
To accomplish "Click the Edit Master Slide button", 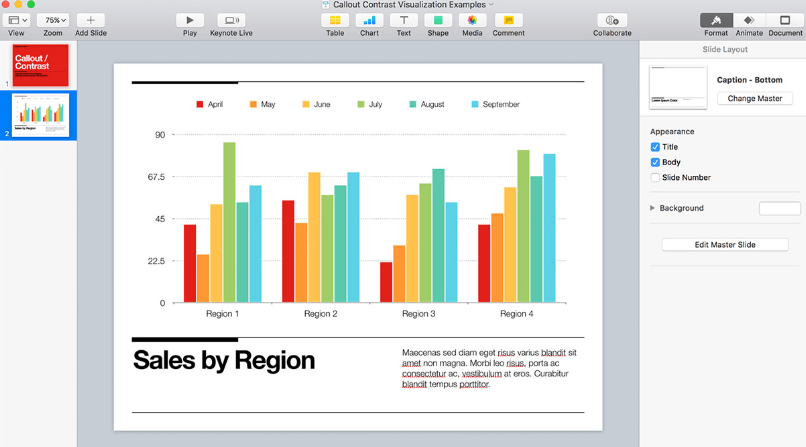I will (x=725, y=245).
